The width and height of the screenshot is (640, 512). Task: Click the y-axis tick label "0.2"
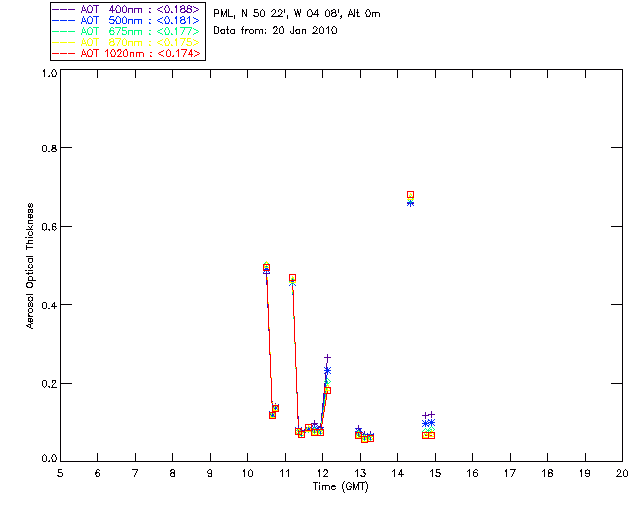pyautogui.click(x=49, y=384)
